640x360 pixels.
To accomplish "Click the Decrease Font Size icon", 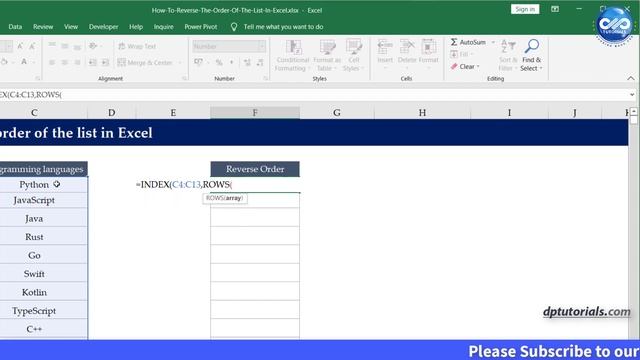I will pyautogui.click(x=32, y=47).
